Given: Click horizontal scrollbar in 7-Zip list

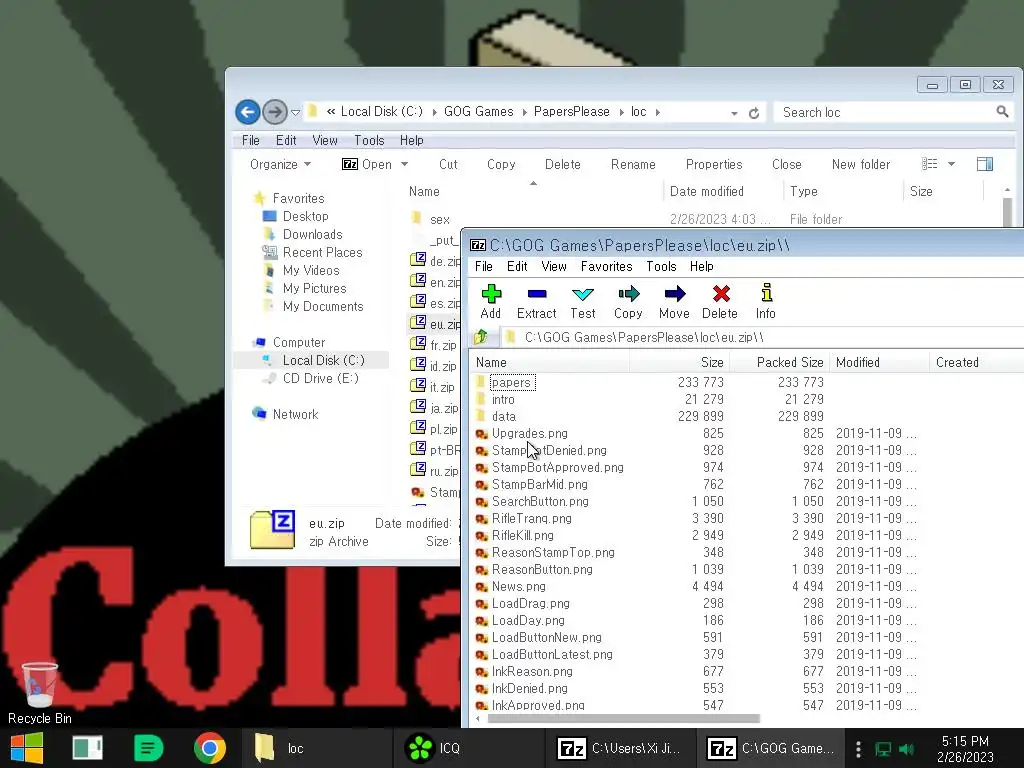Looking at the screenshot, I should [623, 718].
